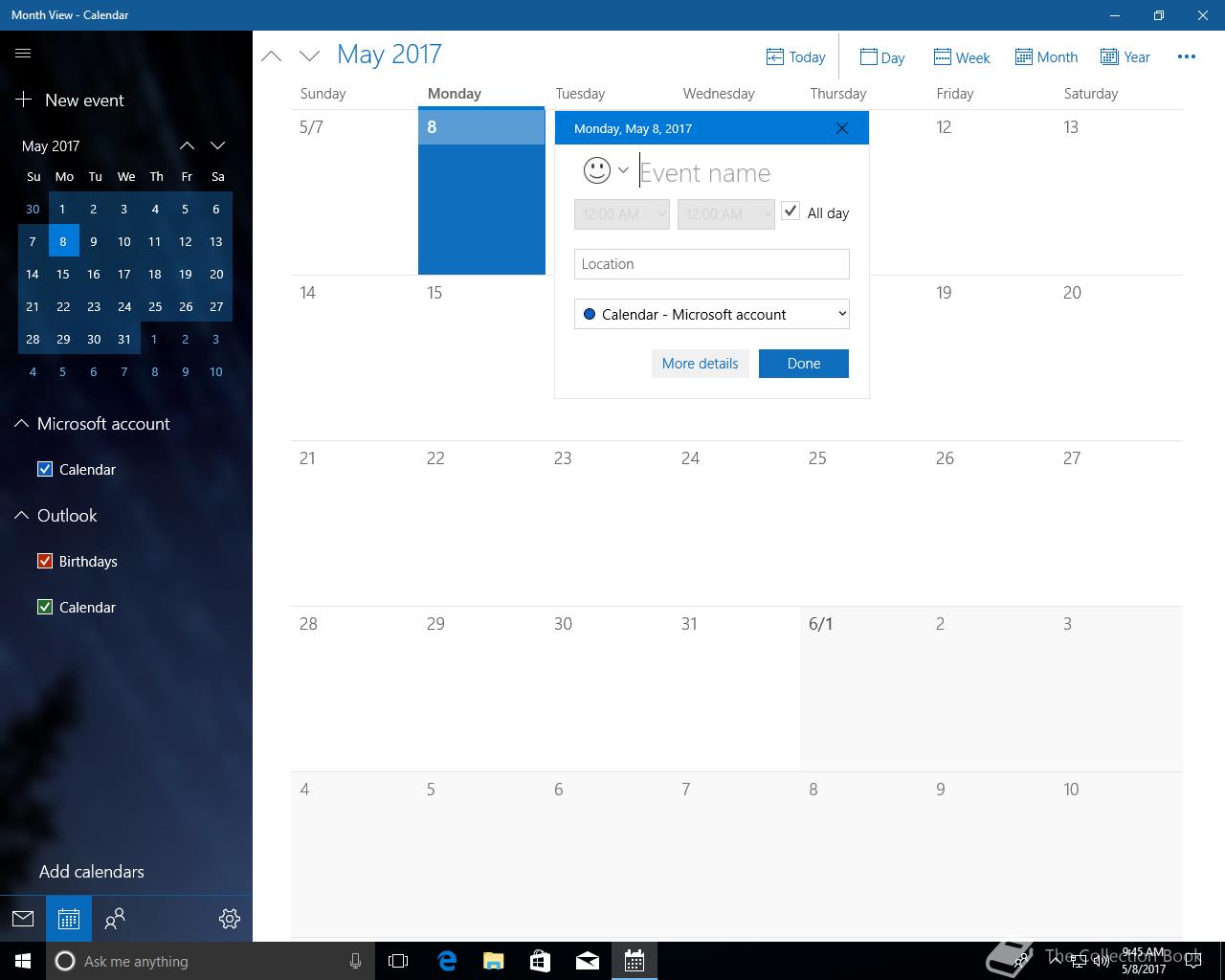Open the hamburger navigation menu
Image resolution: width=1225 pixels, height=980 pixels.
pos(23,54)
